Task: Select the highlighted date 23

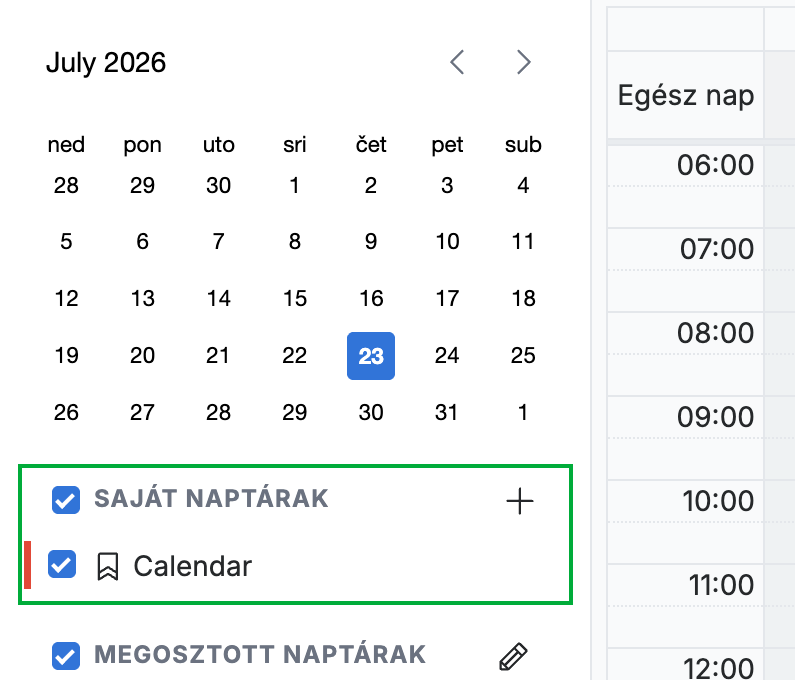Action: [371, 356]
